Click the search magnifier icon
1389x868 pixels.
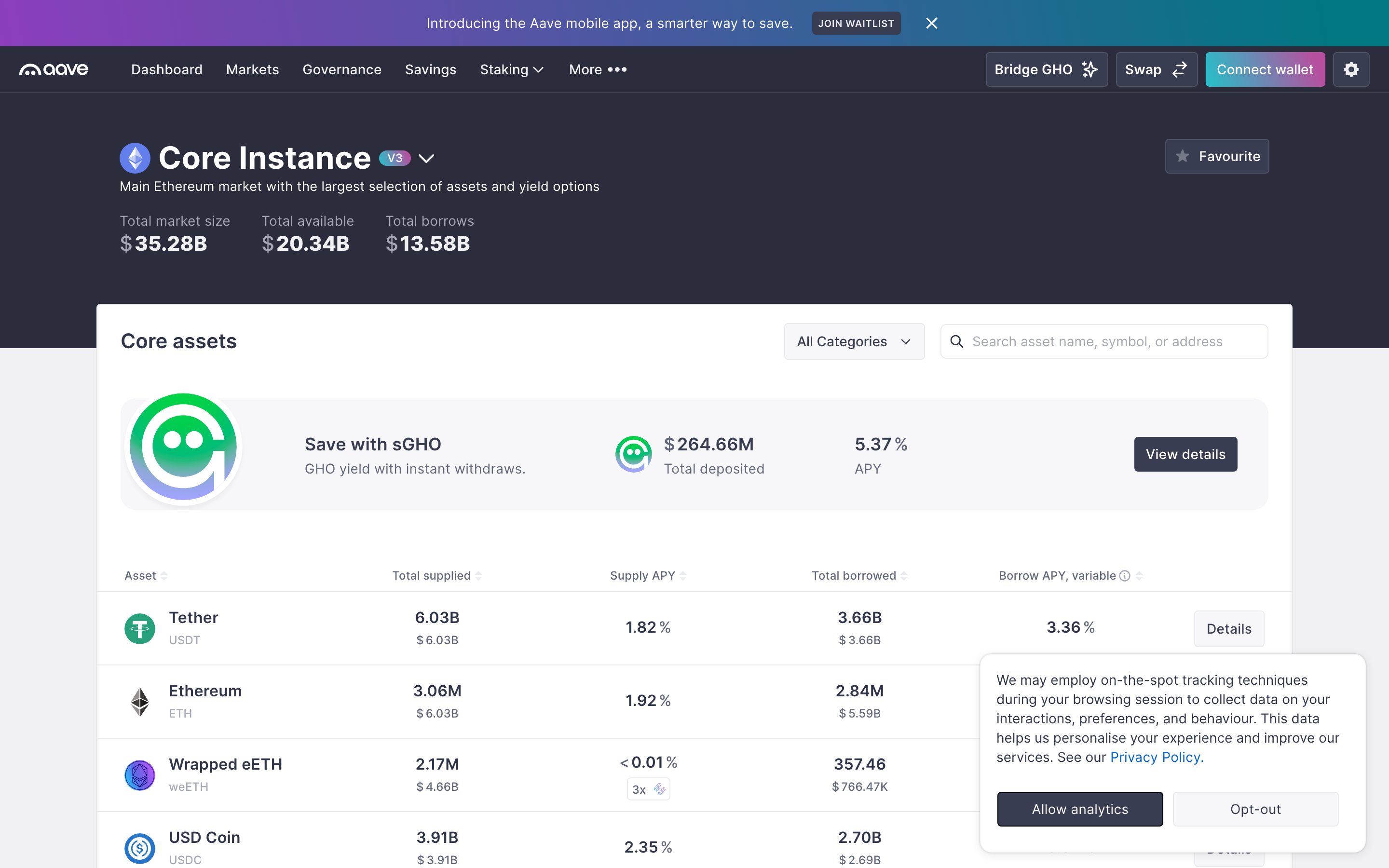957,341
